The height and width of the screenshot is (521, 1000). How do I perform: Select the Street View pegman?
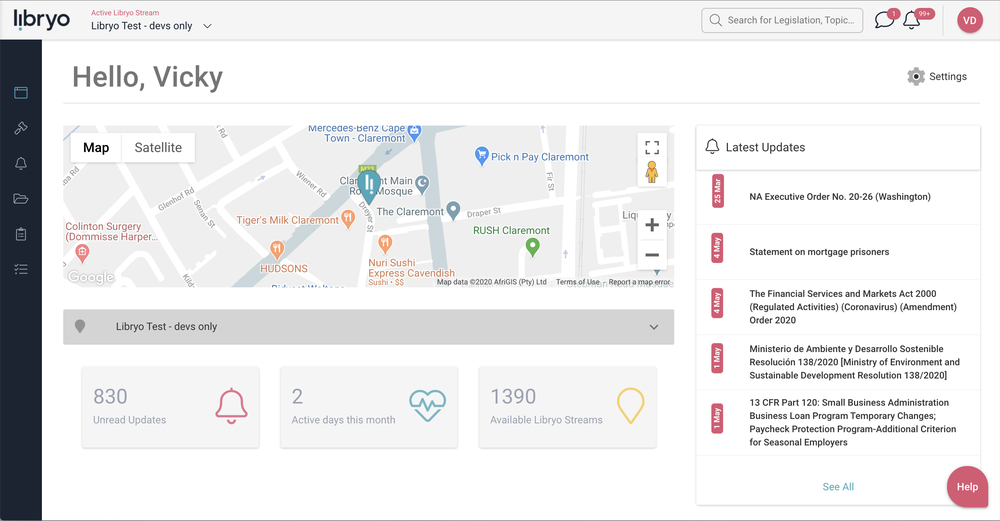click(652, 172)
